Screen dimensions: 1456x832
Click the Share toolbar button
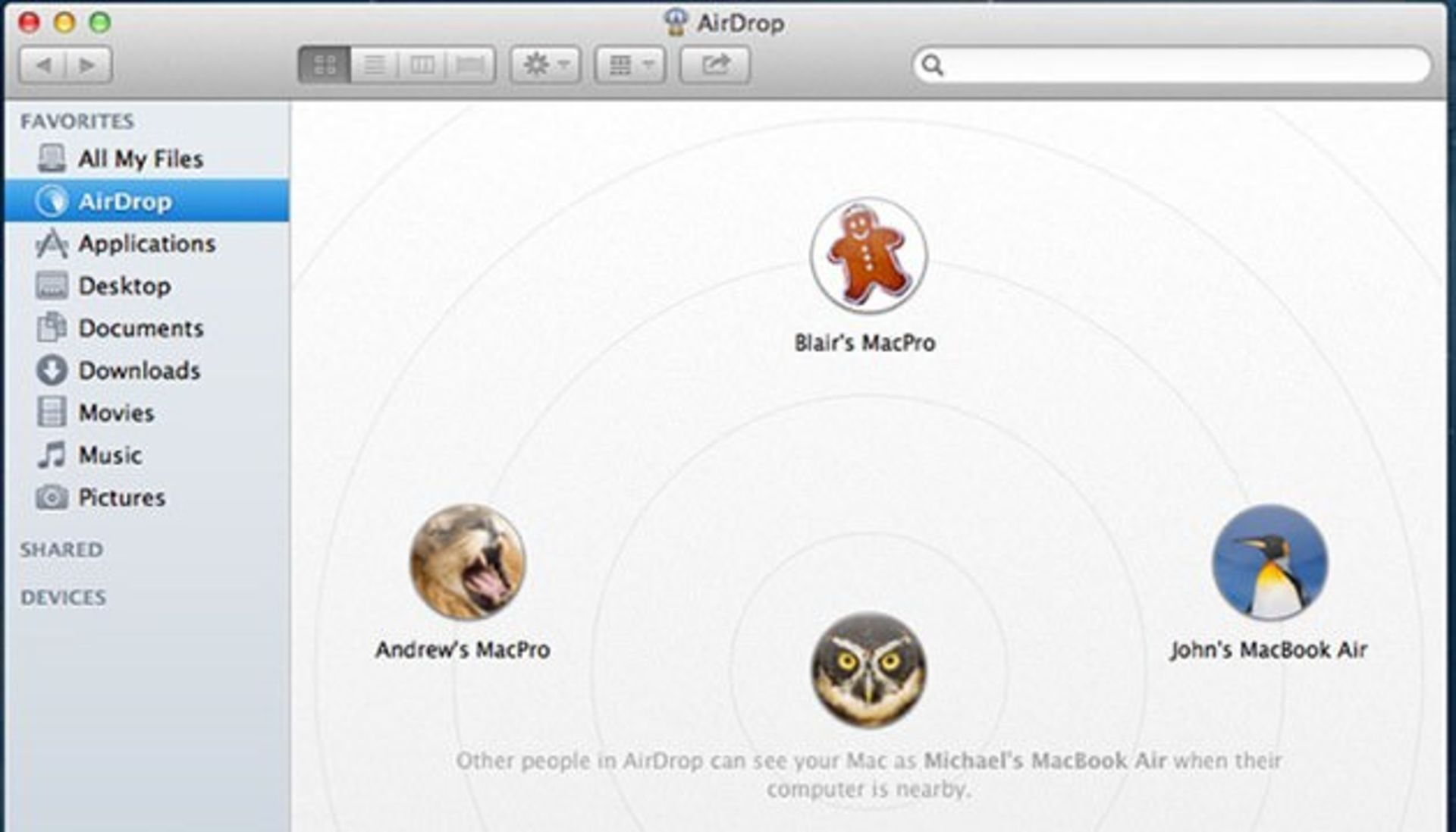coord(714,65)
